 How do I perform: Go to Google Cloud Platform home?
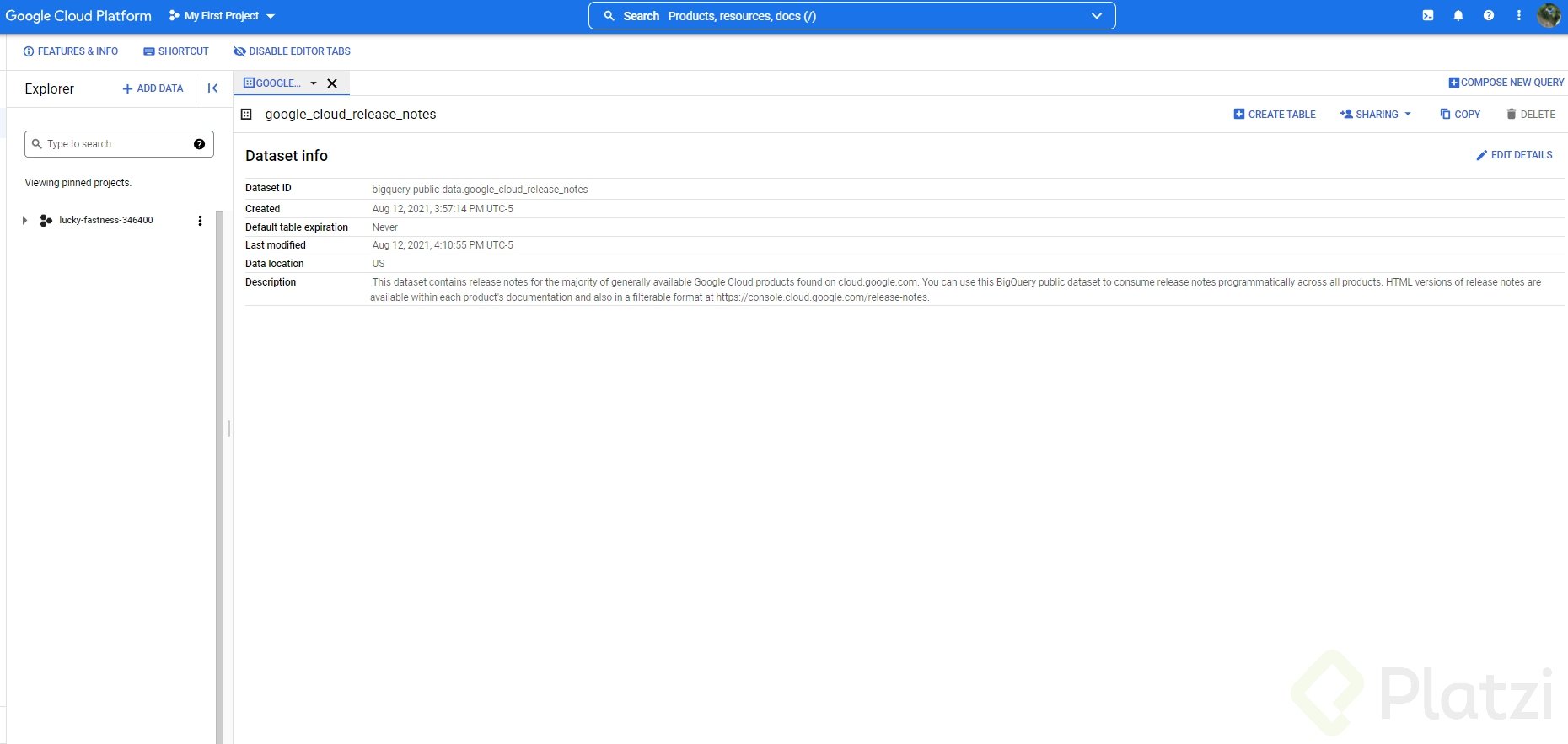tap(78, 16)
